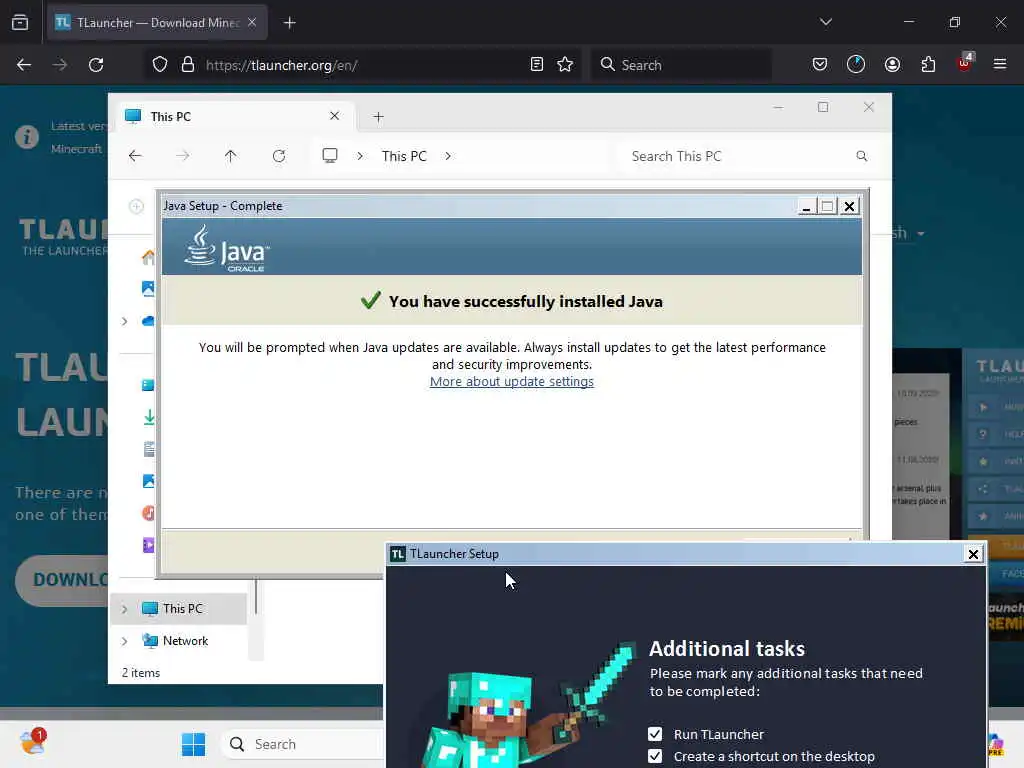Toggle reader view in Firefox
The width and height of the screenshot is (1024, 768).
point(537,65)
